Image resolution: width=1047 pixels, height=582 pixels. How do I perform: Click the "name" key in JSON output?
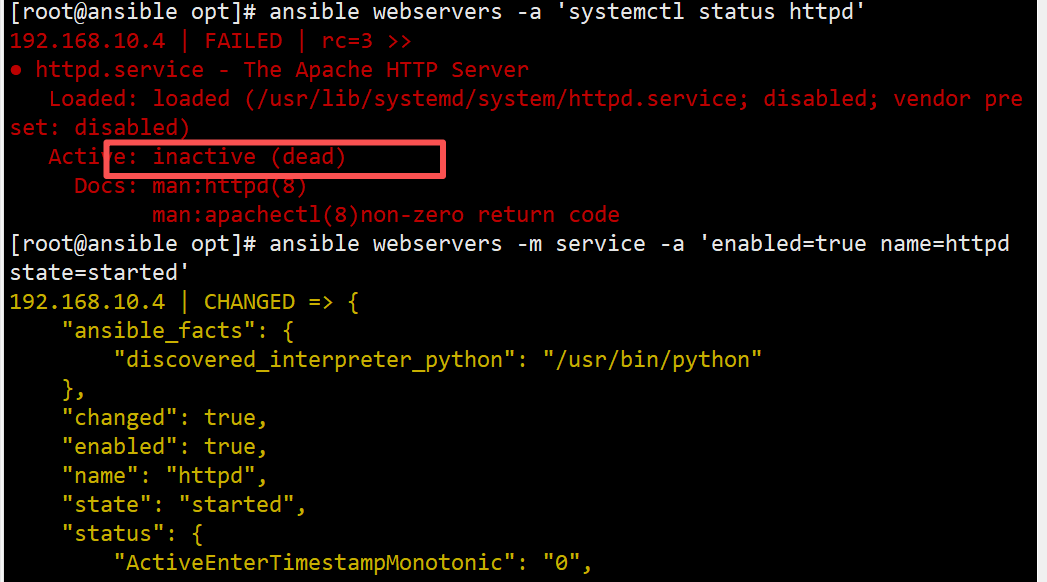99,476
